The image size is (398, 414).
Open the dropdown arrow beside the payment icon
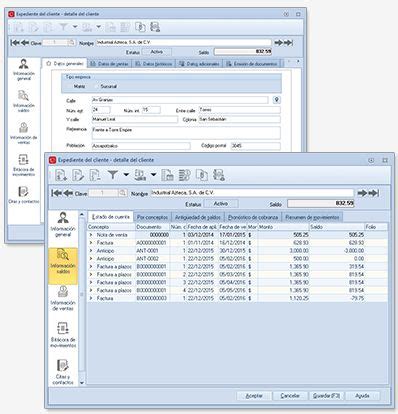[x=153, y=174]
